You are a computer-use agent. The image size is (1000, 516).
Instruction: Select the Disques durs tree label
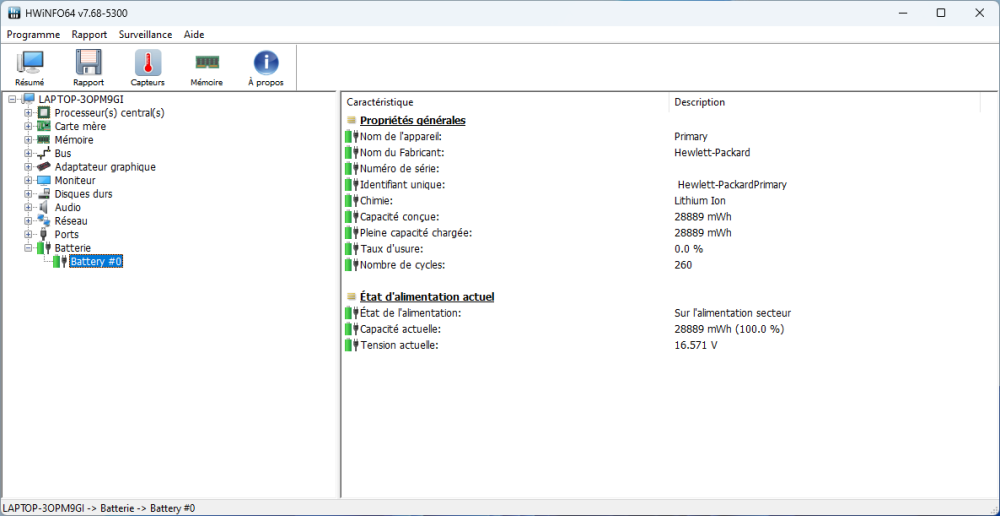(x=84, y=194)
